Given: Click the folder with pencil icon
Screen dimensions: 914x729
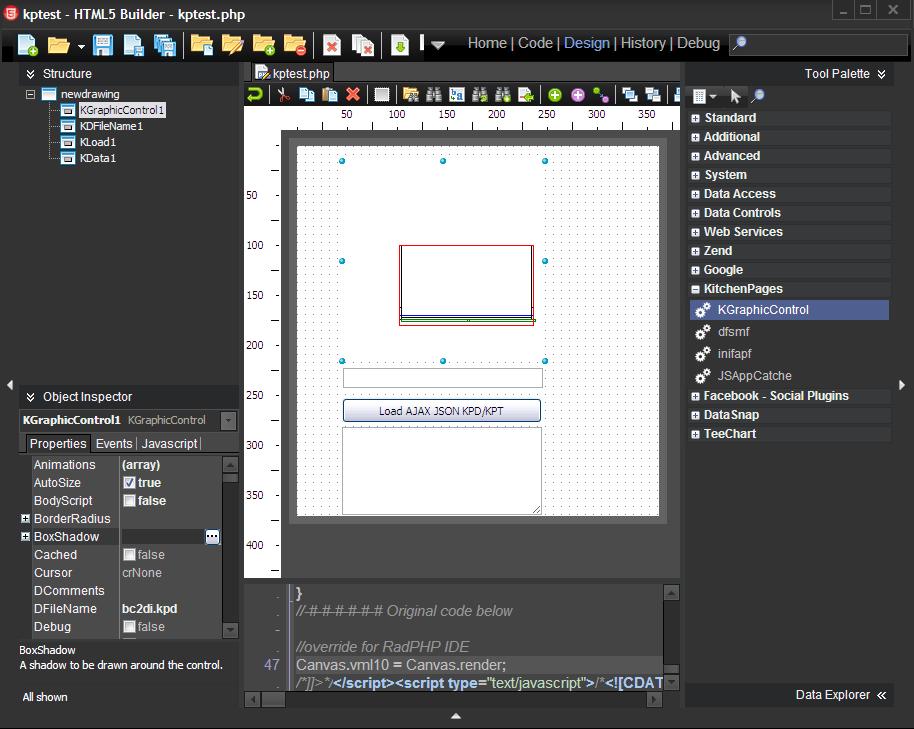Looking at the screenshot, I should click(x=232, y=45).
